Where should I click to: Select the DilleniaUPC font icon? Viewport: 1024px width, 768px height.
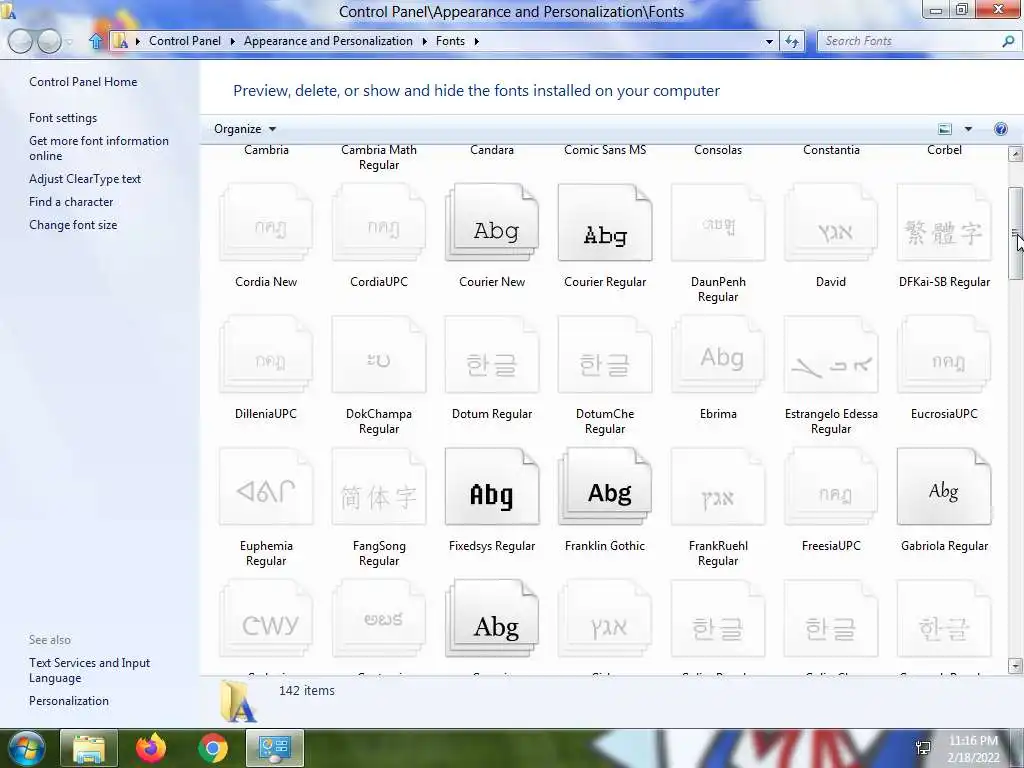click(x=266, y=355)
